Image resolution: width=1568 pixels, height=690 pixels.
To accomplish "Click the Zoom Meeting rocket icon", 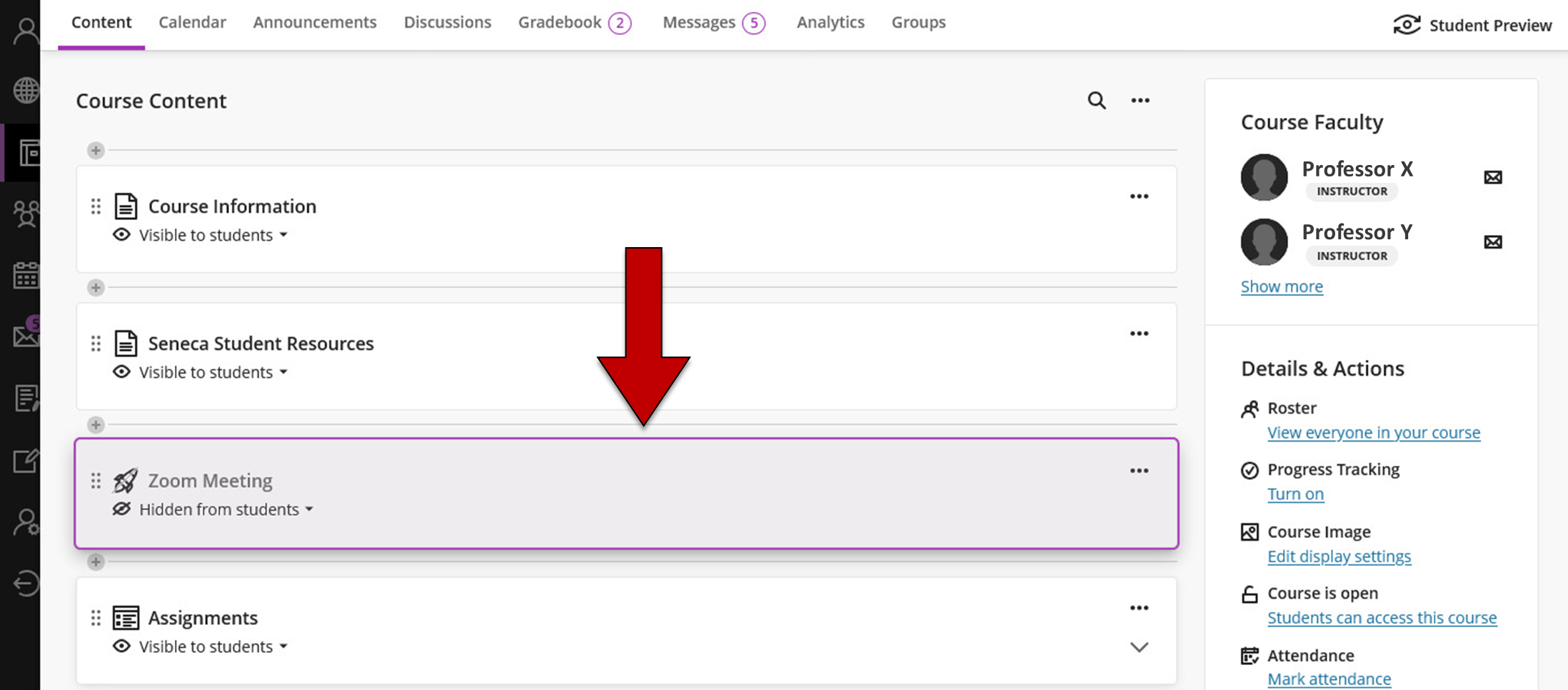I will click(x=126, y=481).
